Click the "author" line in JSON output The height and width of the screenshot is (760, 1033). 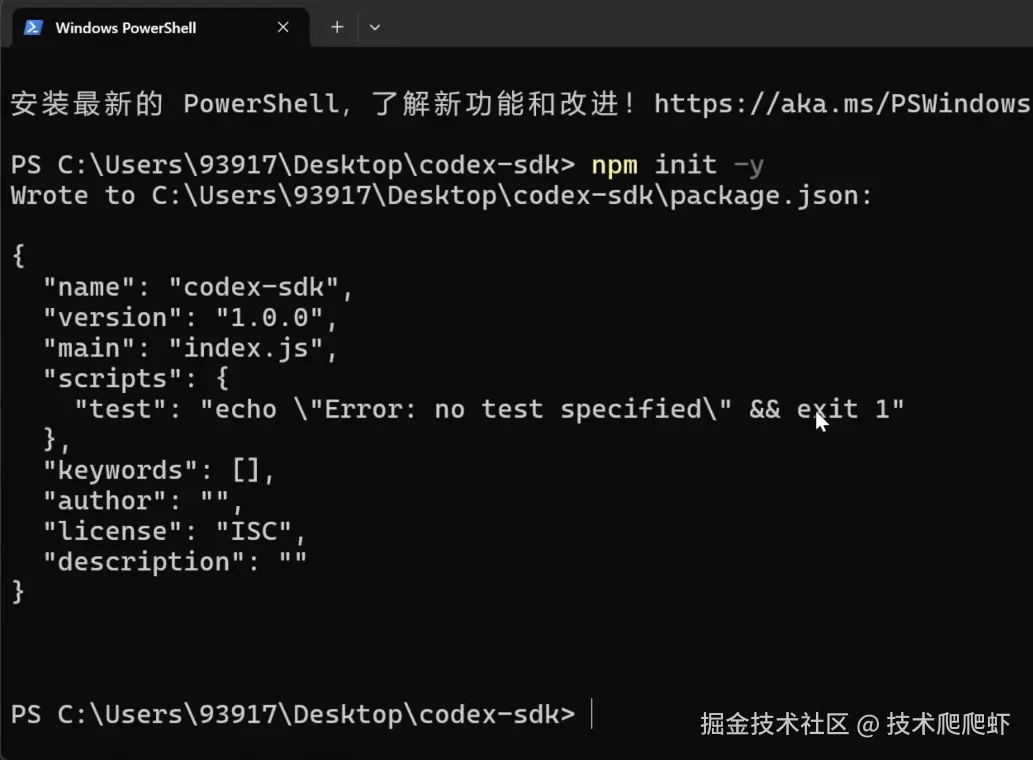[x=143, y=501]
